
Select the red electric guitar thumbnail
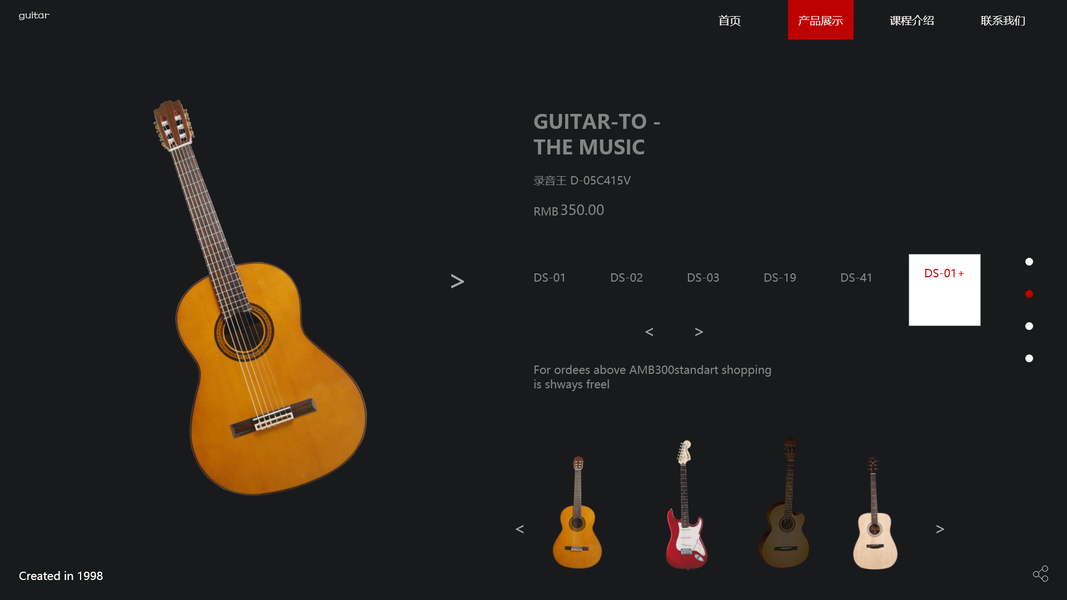pyautogui.click(x=686, y=504)
